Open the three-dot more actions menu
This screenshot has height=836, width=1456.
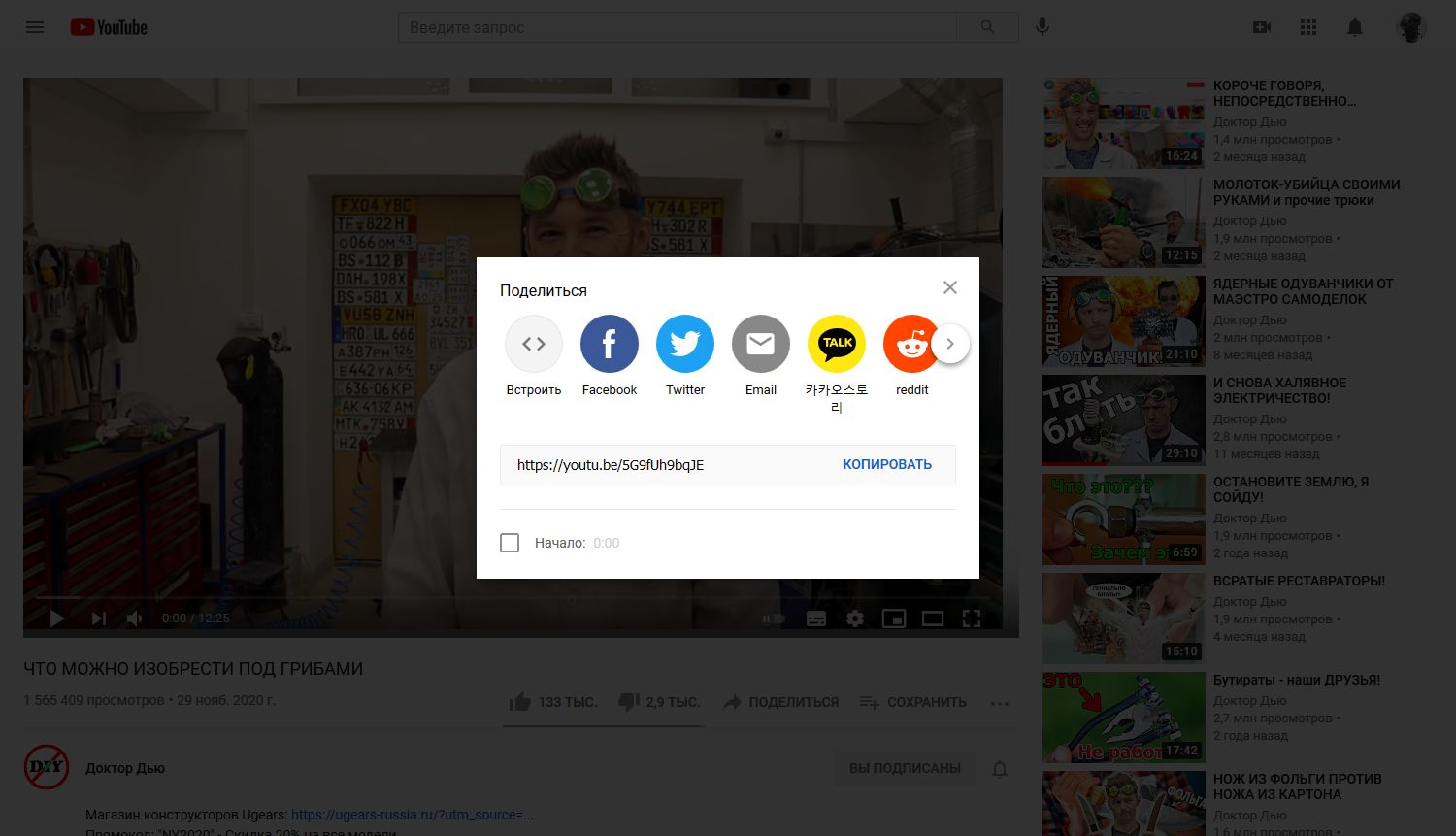[x=1000, y=703]
